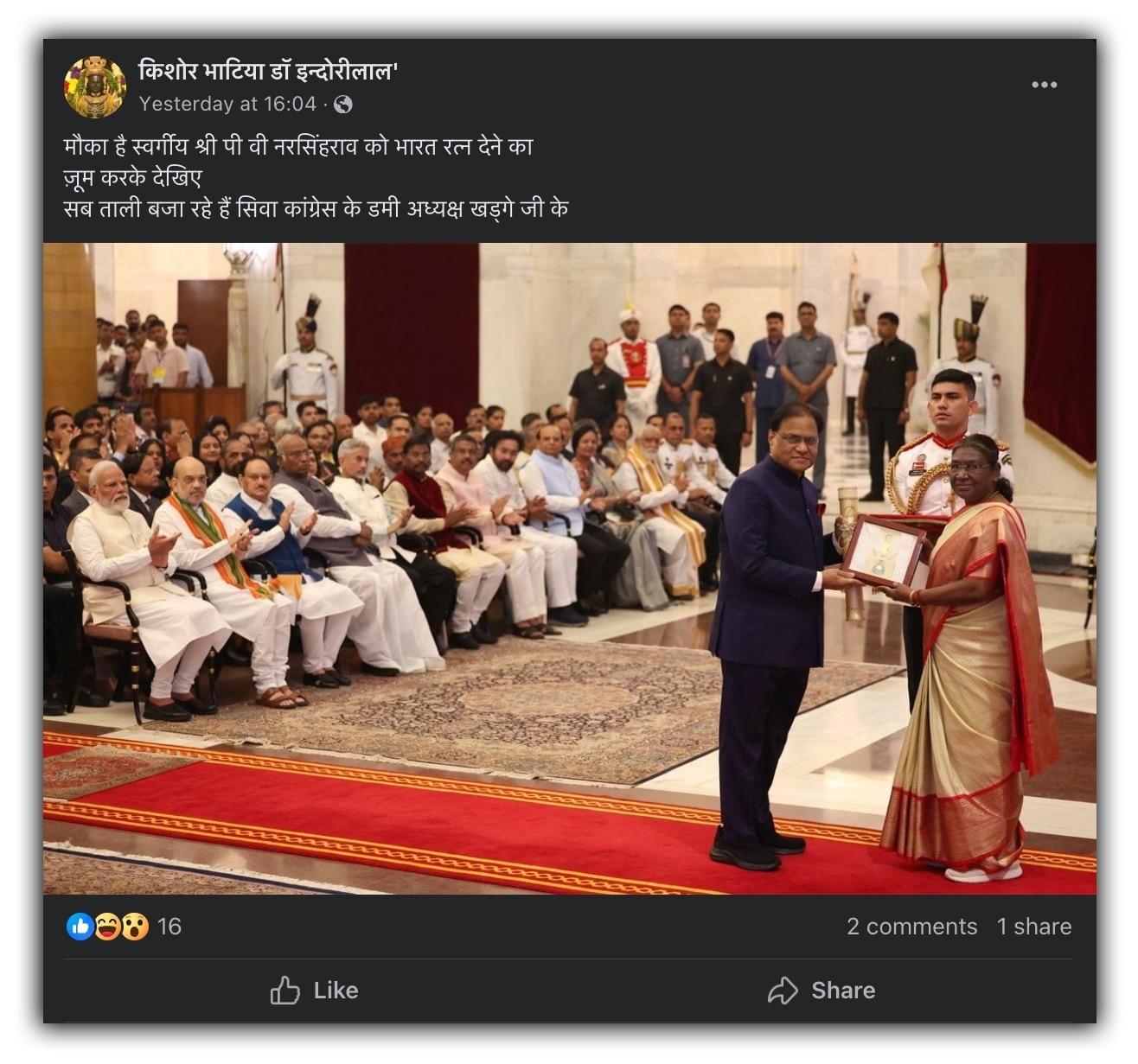Open the ceremony photo in viewer
1138x1064 pixels.
coord(570,569)
